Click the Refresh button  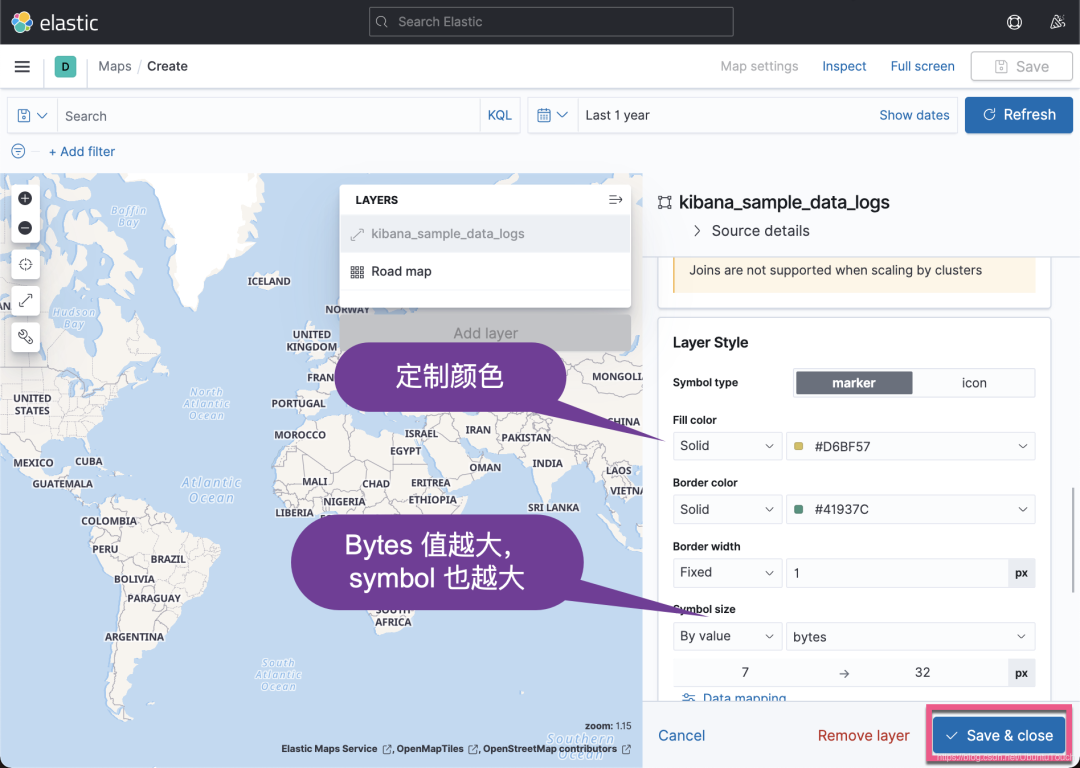(1019, 114)
